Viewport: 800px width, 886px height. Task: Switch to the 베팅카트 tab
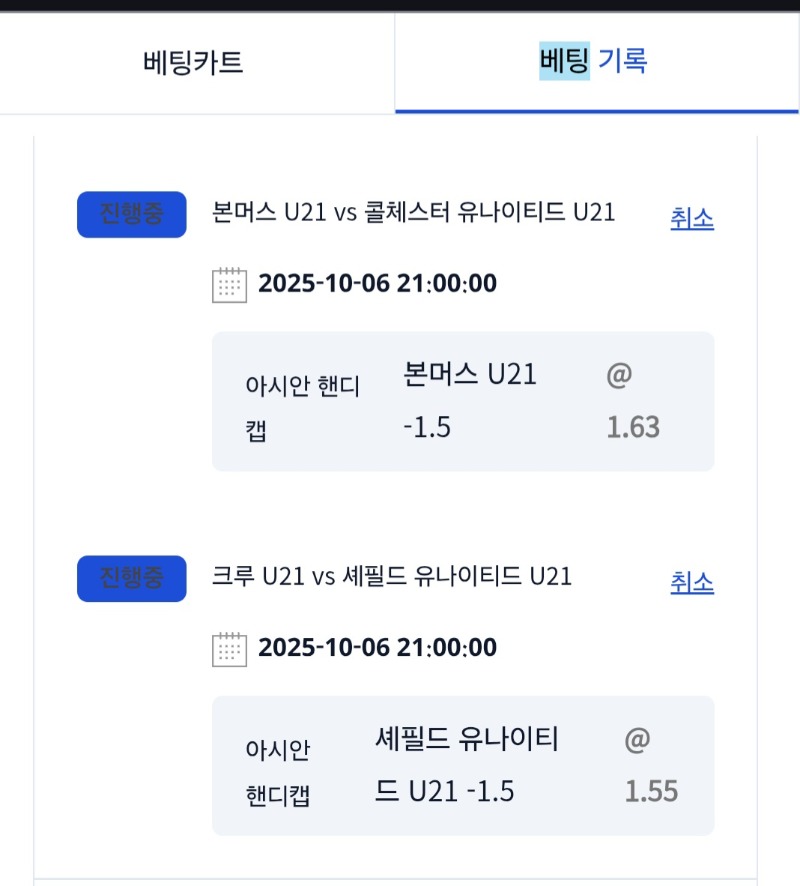193,62
